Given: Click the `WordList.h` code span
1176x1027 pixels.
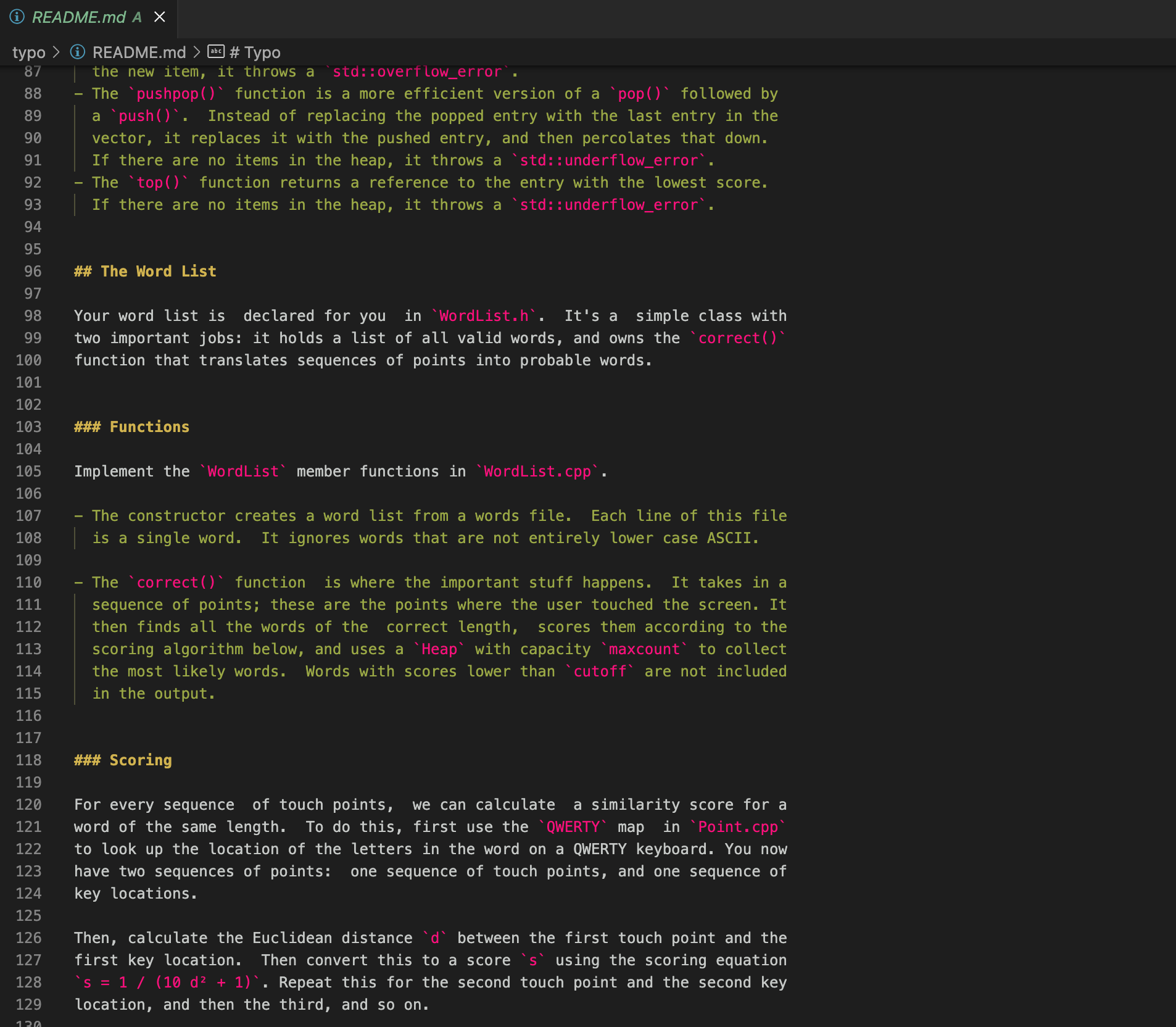Looking at the screenshot, I should pos(484,316).
